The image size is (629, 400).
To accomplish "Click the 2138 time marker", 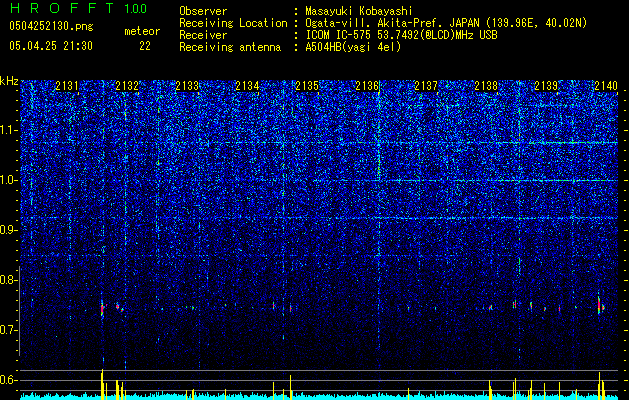I will click(x=486, y=86).
